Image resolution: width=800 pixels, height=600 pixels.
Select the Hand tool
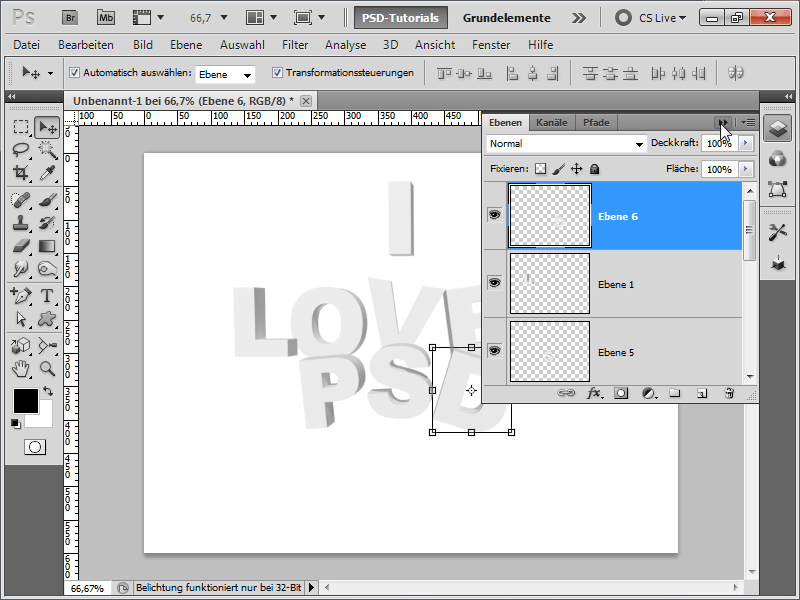[21, 368]
